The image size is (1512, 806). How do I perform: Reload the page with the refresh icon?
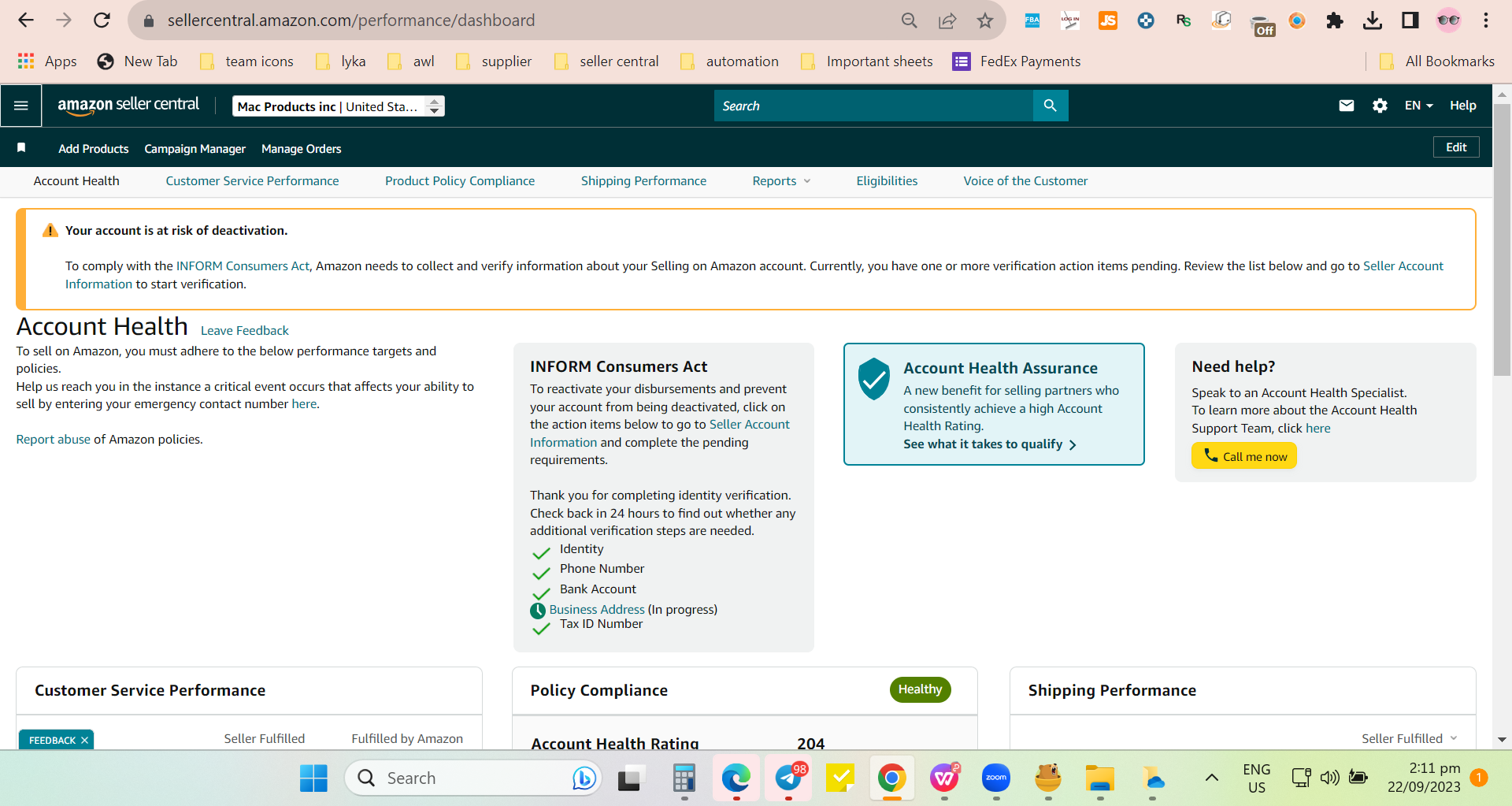pos(102,20)
